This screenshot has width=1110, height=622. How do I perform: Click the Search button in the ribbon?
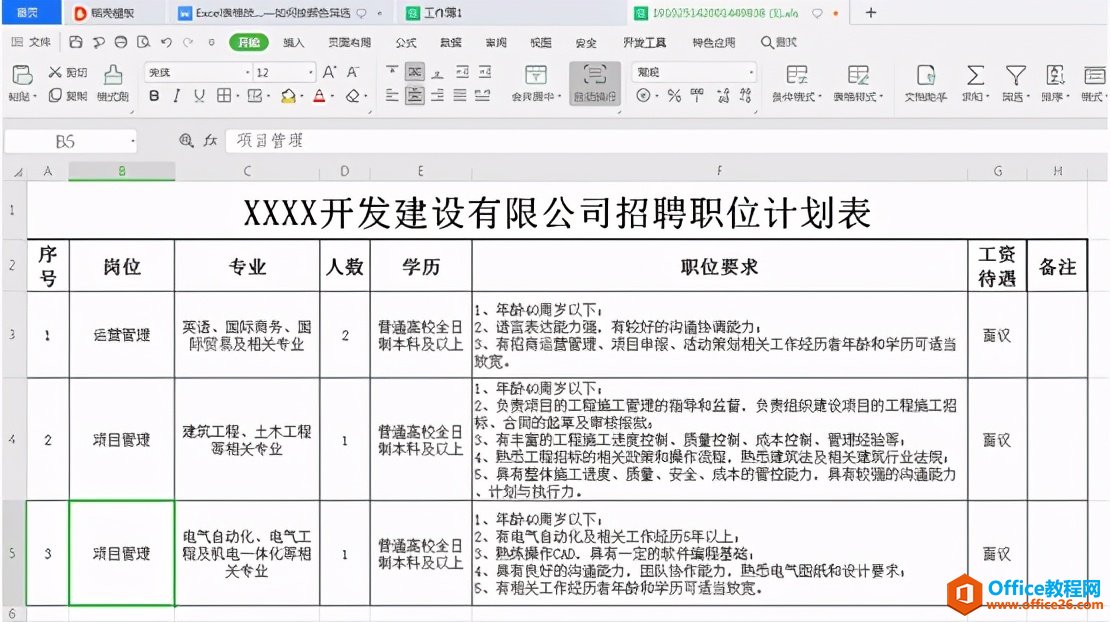click(779, 43)
